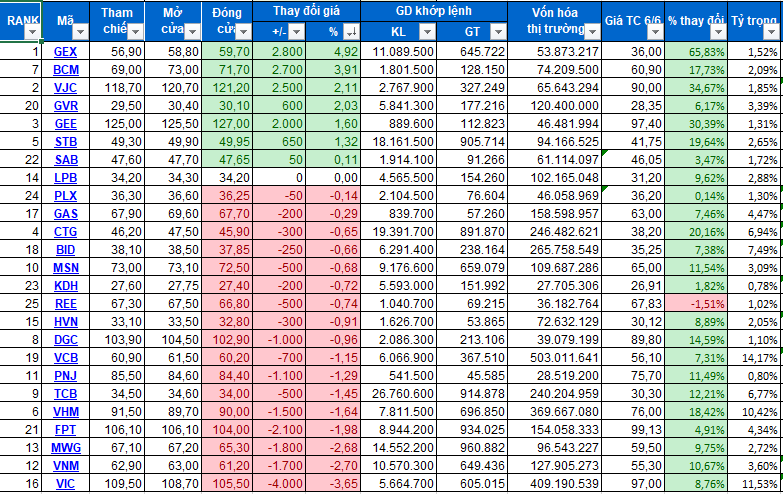Select CTG volume cell 19.391.700

point(398,232)
